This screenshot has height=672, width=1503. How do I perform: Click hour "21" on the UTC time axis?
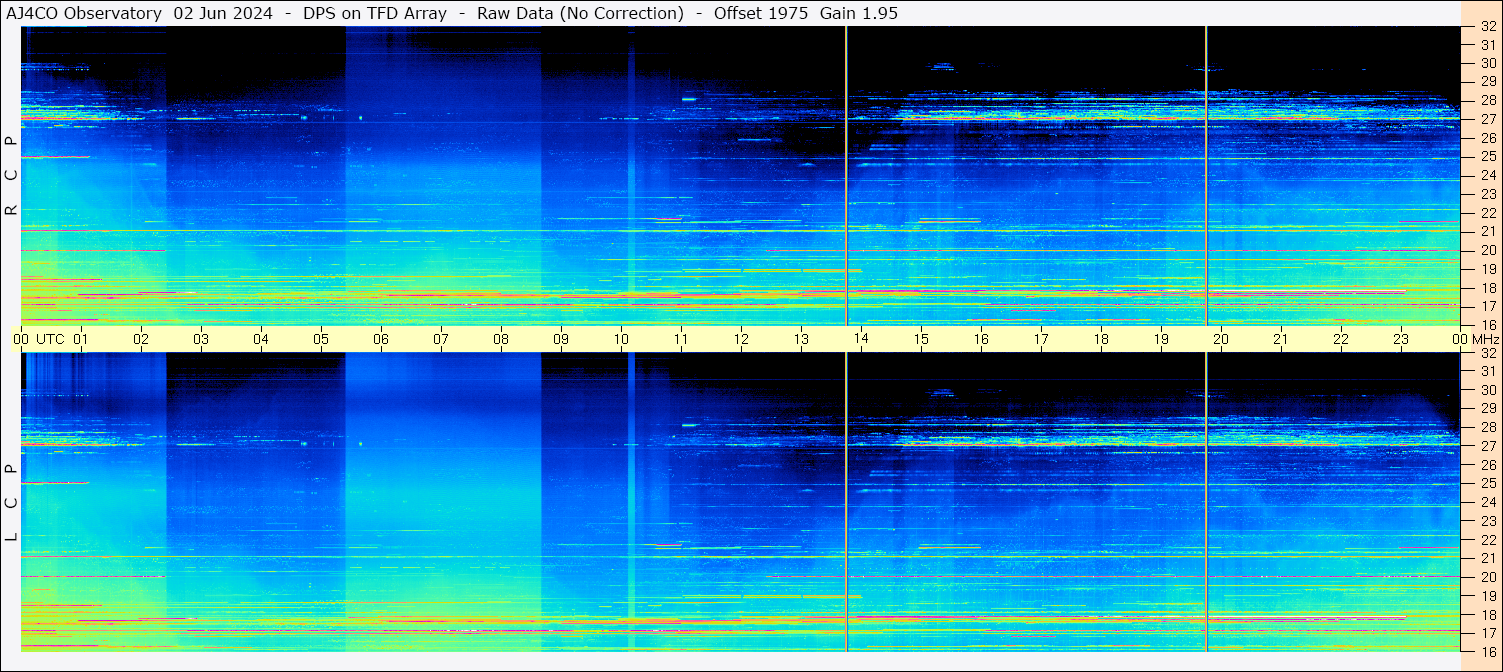click(x=1281, y=339)
